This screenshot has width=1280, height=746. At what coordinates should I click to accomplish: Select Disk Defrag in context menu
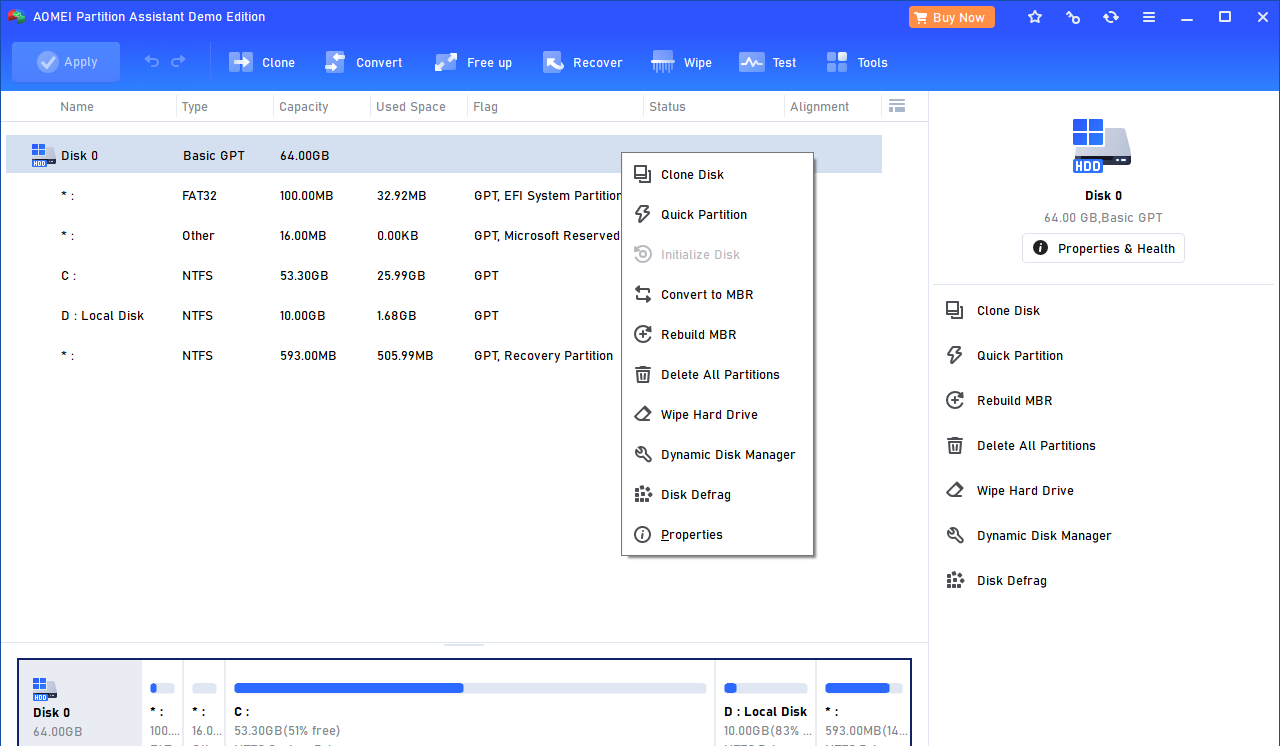pos(717,494)
